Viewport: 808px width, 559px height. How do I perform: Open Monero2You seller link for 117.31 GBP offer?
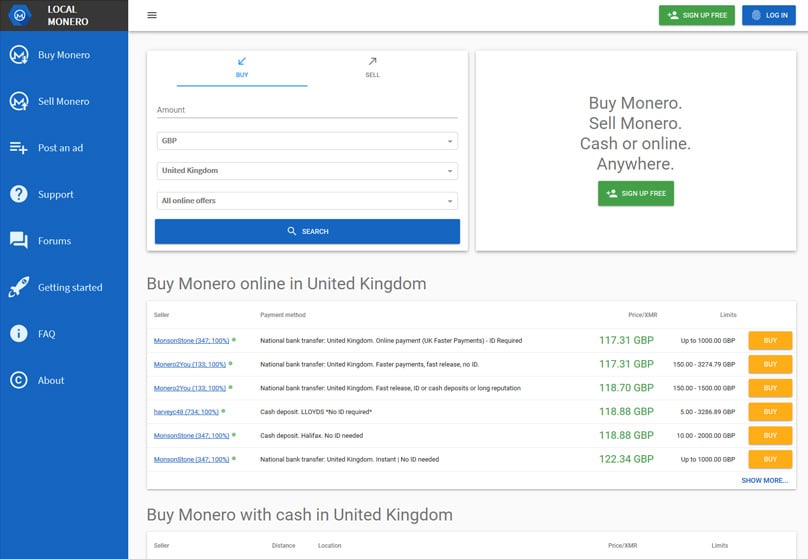pos(190,364)
